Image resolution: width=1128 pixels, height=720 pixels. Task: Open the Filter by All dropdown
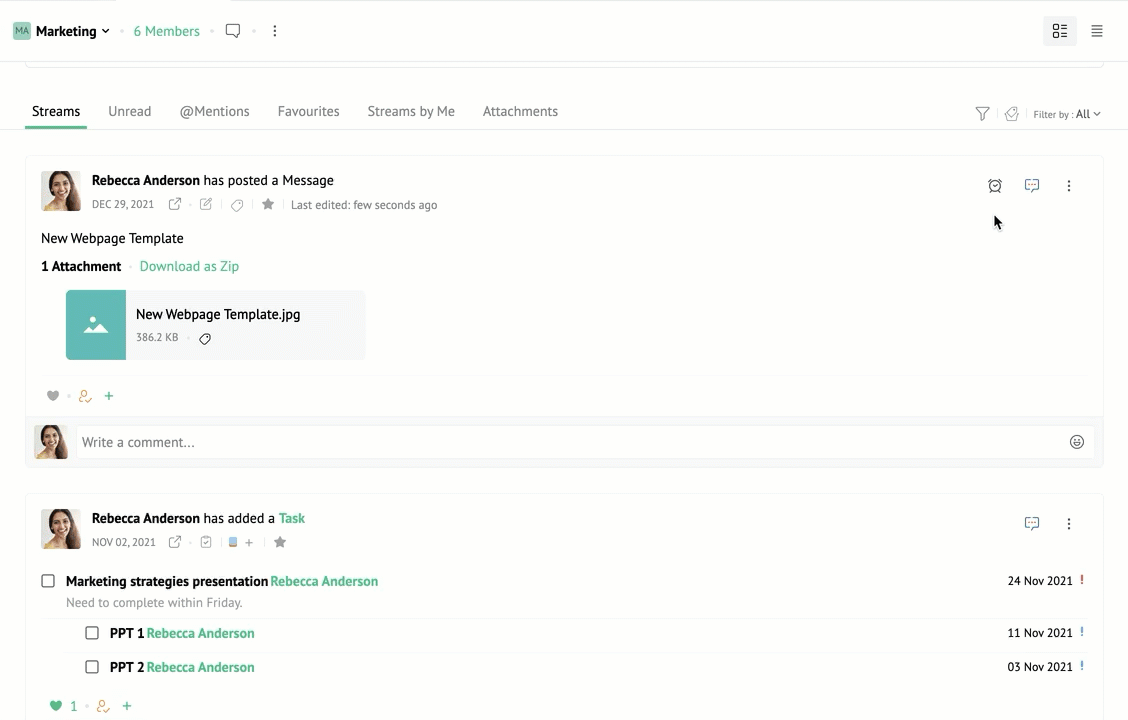(1067, 115)
